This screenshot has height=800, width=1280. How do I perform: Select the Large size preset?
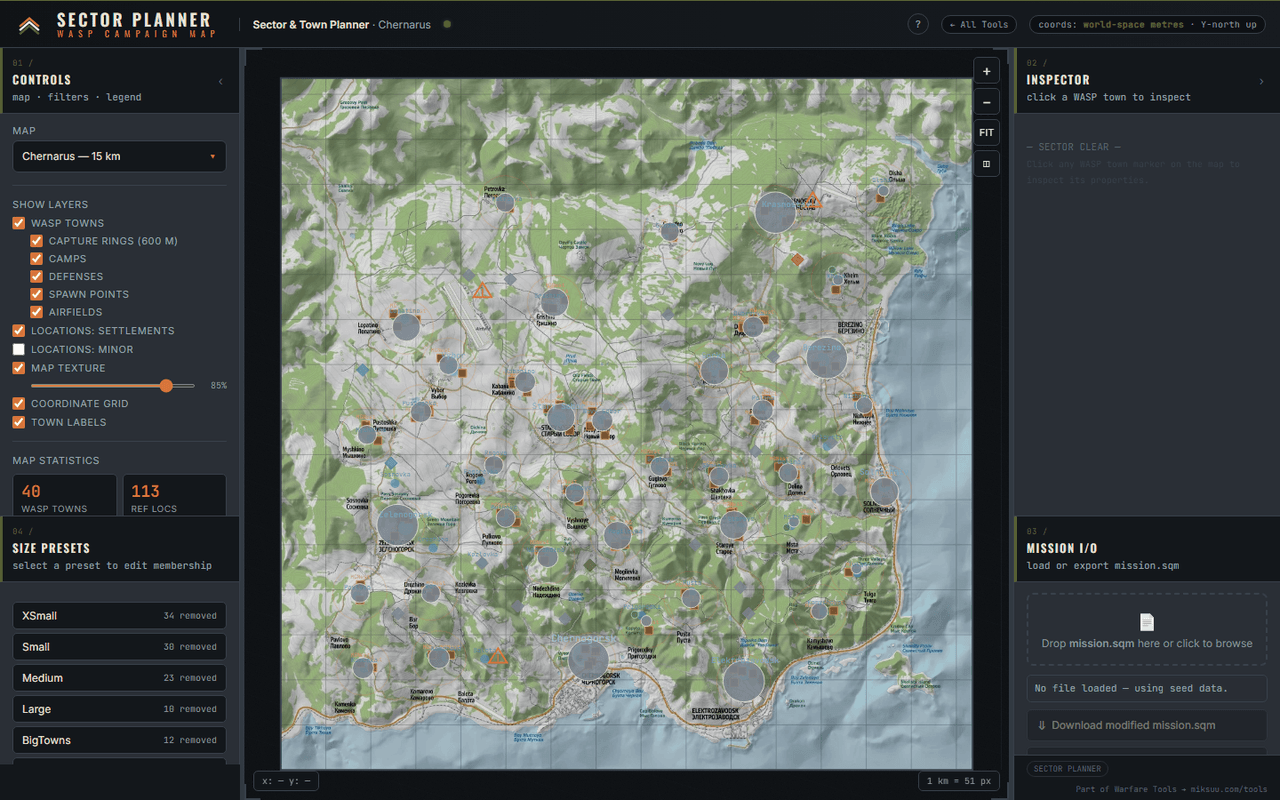coord(119,709)
